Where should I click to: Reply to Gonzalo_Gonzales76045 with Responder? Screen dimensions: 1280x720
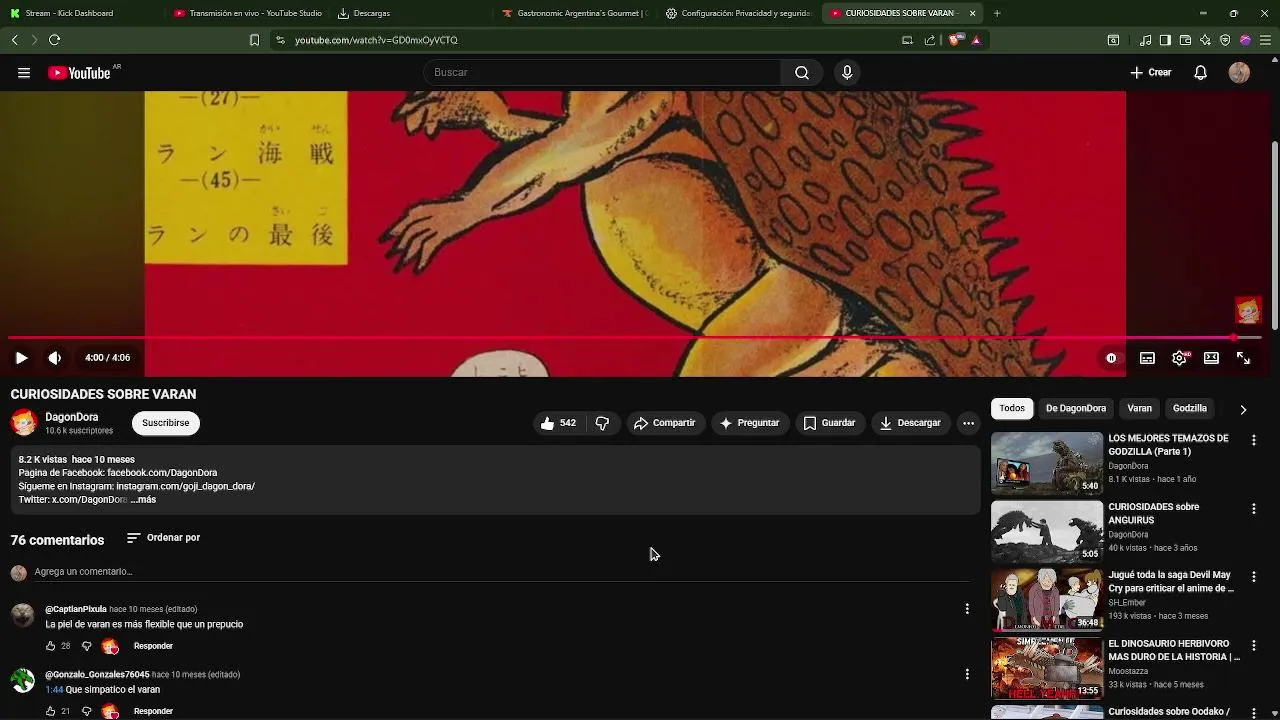click(x=153, y=711)
